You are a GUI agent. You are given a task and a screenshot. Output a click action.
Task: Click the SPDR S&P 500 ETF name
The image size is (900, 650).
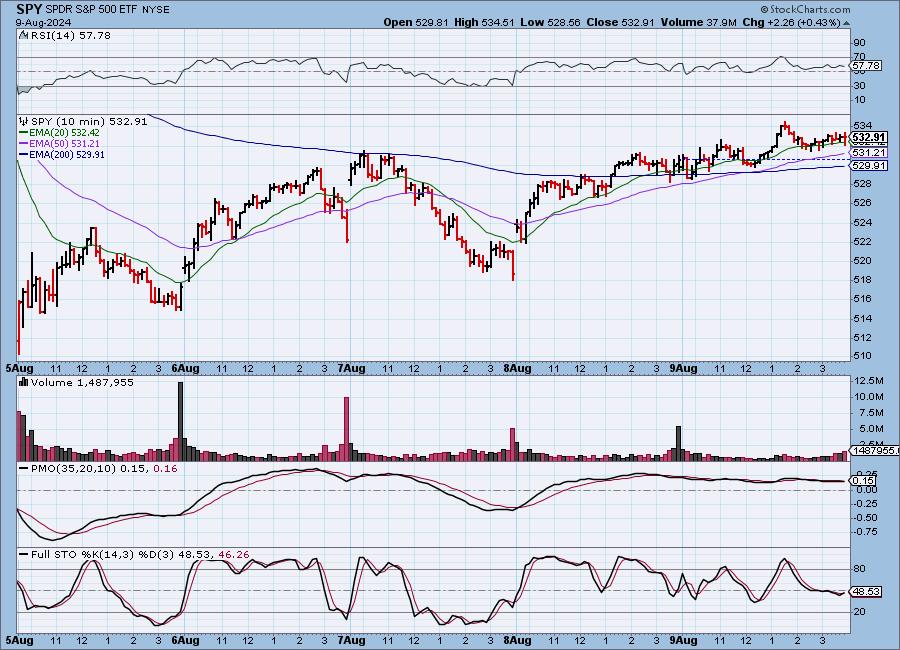click(x=91, y=10)
